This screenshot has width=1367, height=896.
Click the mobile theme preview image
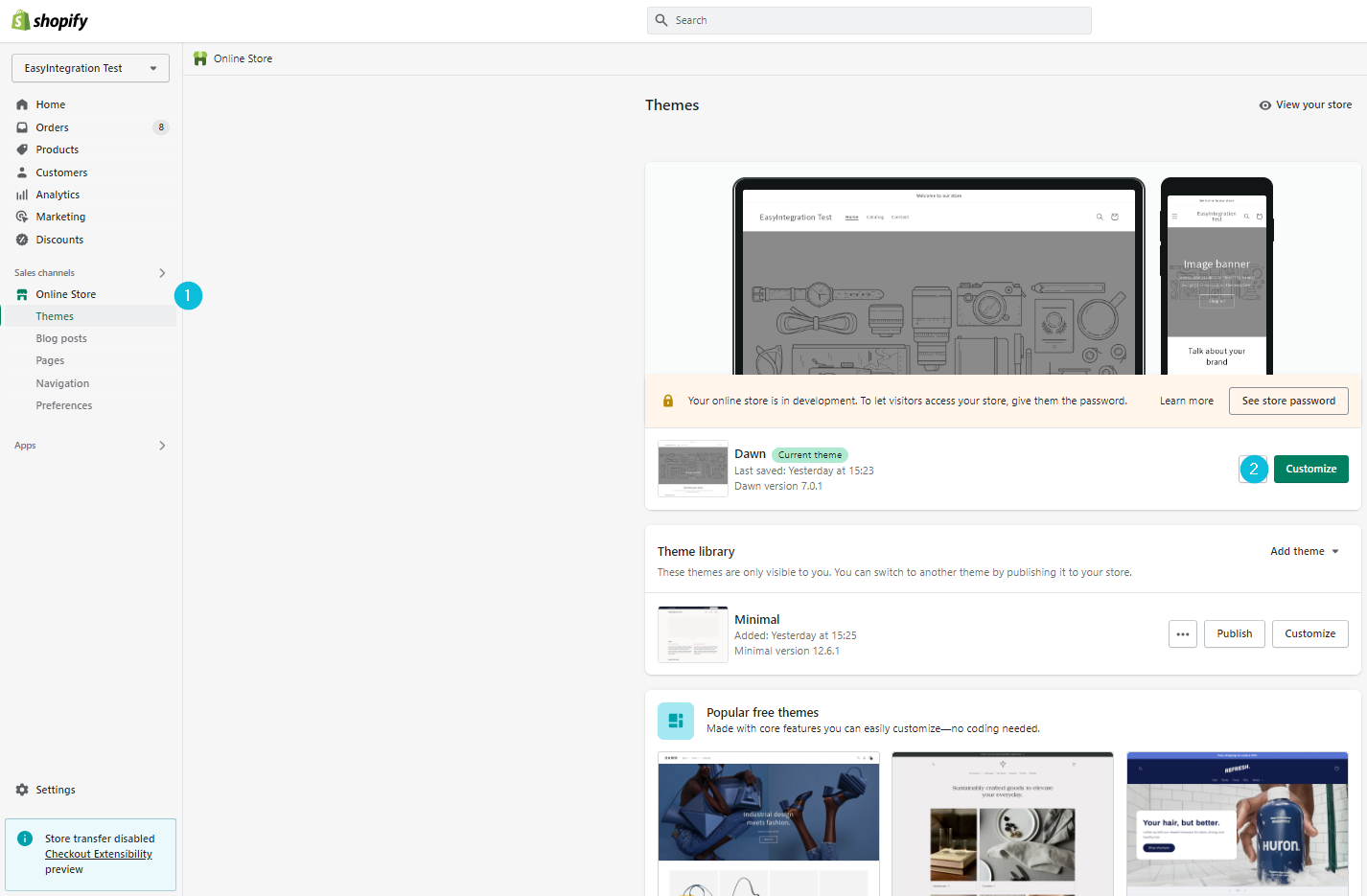point(1216,276)
